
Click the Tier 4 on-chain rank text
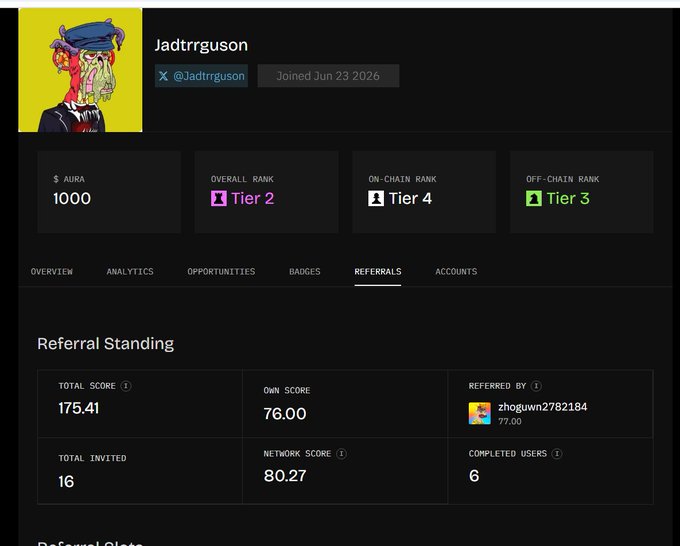pos(410,199)
